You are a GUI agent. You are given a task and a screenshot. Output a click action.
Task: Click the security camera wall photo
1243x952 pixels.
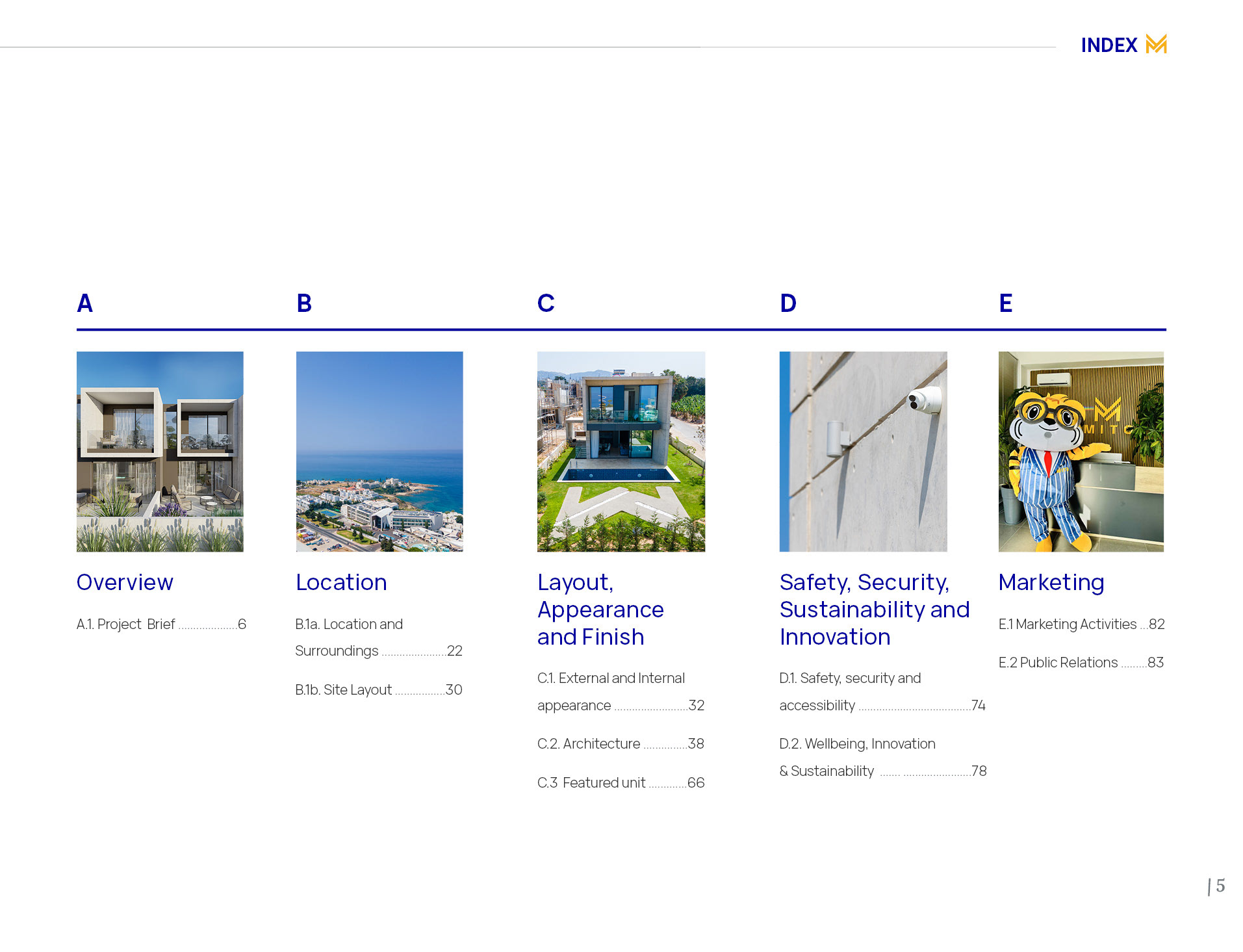point(863,452)
